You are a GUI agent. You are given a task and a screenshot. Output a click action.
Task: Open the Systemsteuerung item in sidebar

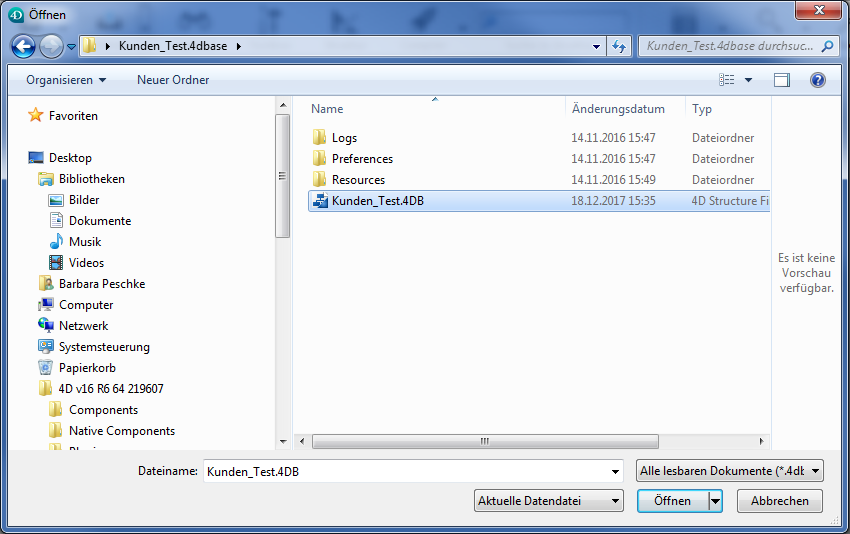click(104, 347)
